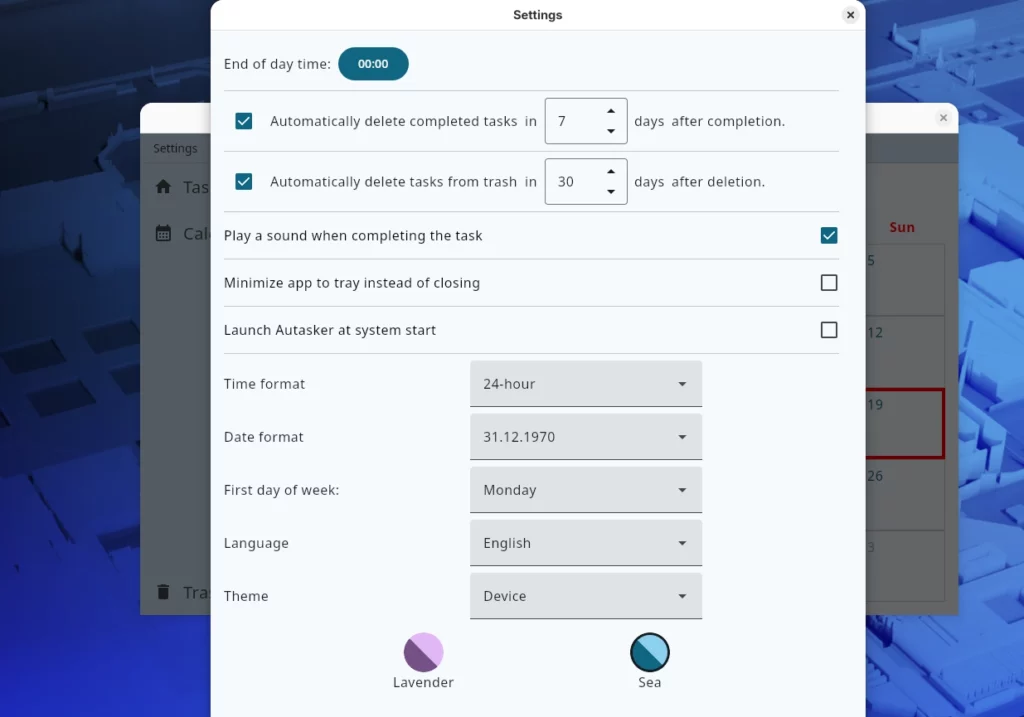
Task: Enable launching Autasker at system start
Action: 828,329
